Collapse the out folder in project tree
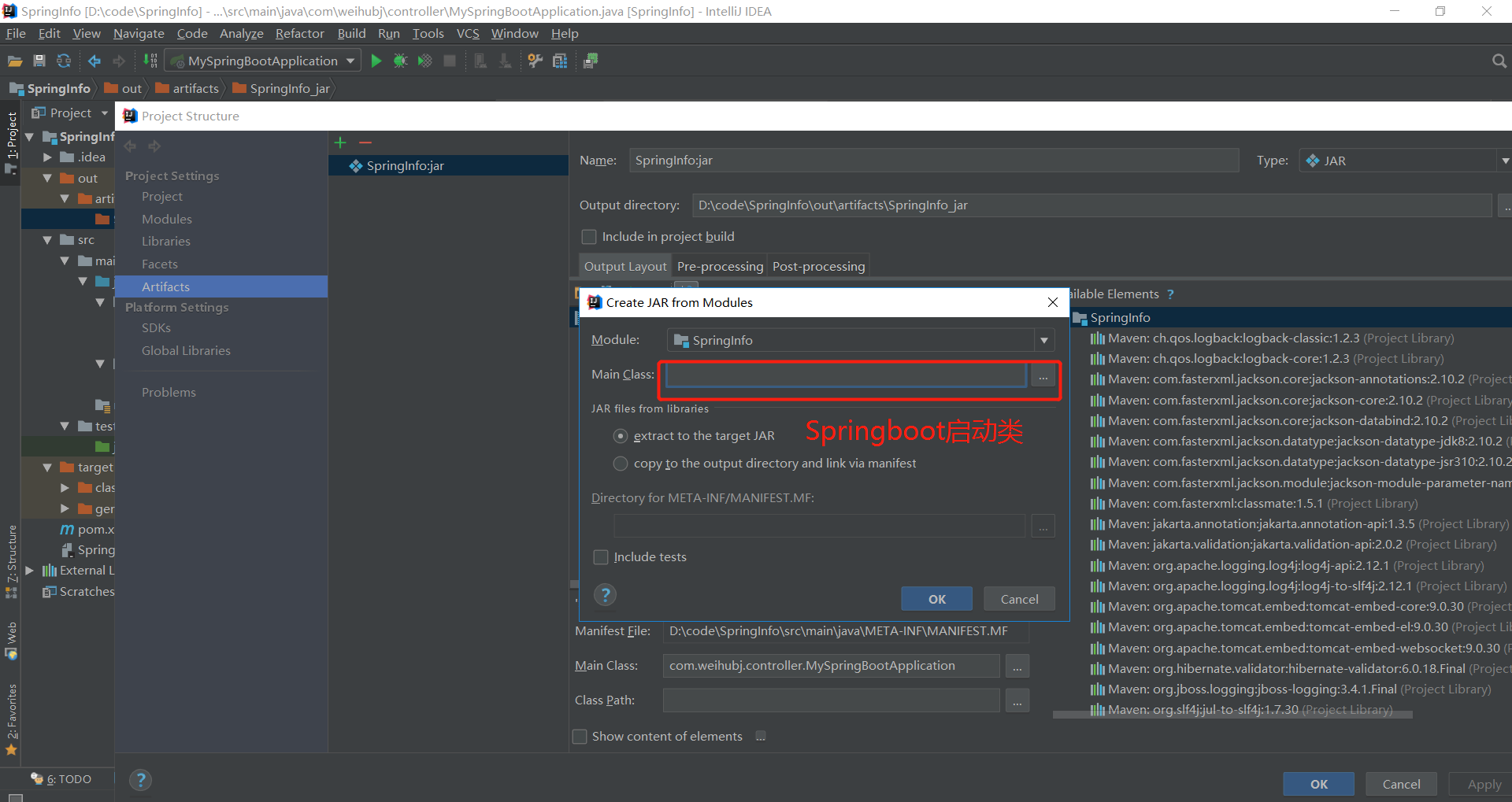Viewport: 1512px width, 802px height. click(x=47, y=179)
